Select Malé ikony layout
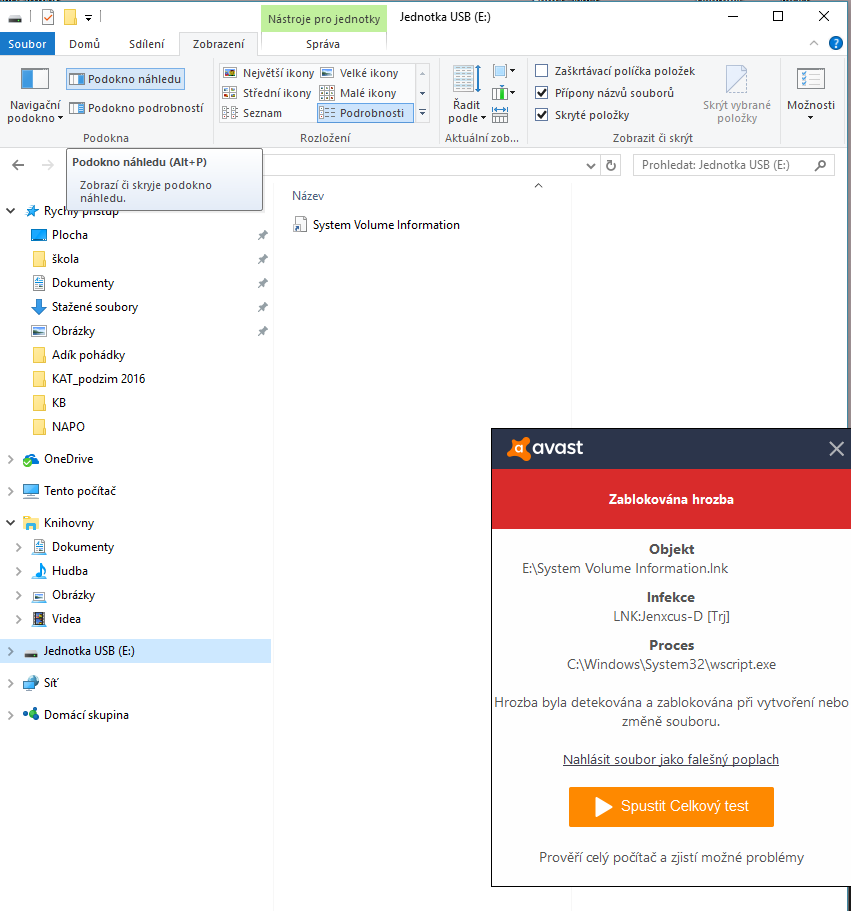Viewport: 851px width, 911px height. [359, 93]
